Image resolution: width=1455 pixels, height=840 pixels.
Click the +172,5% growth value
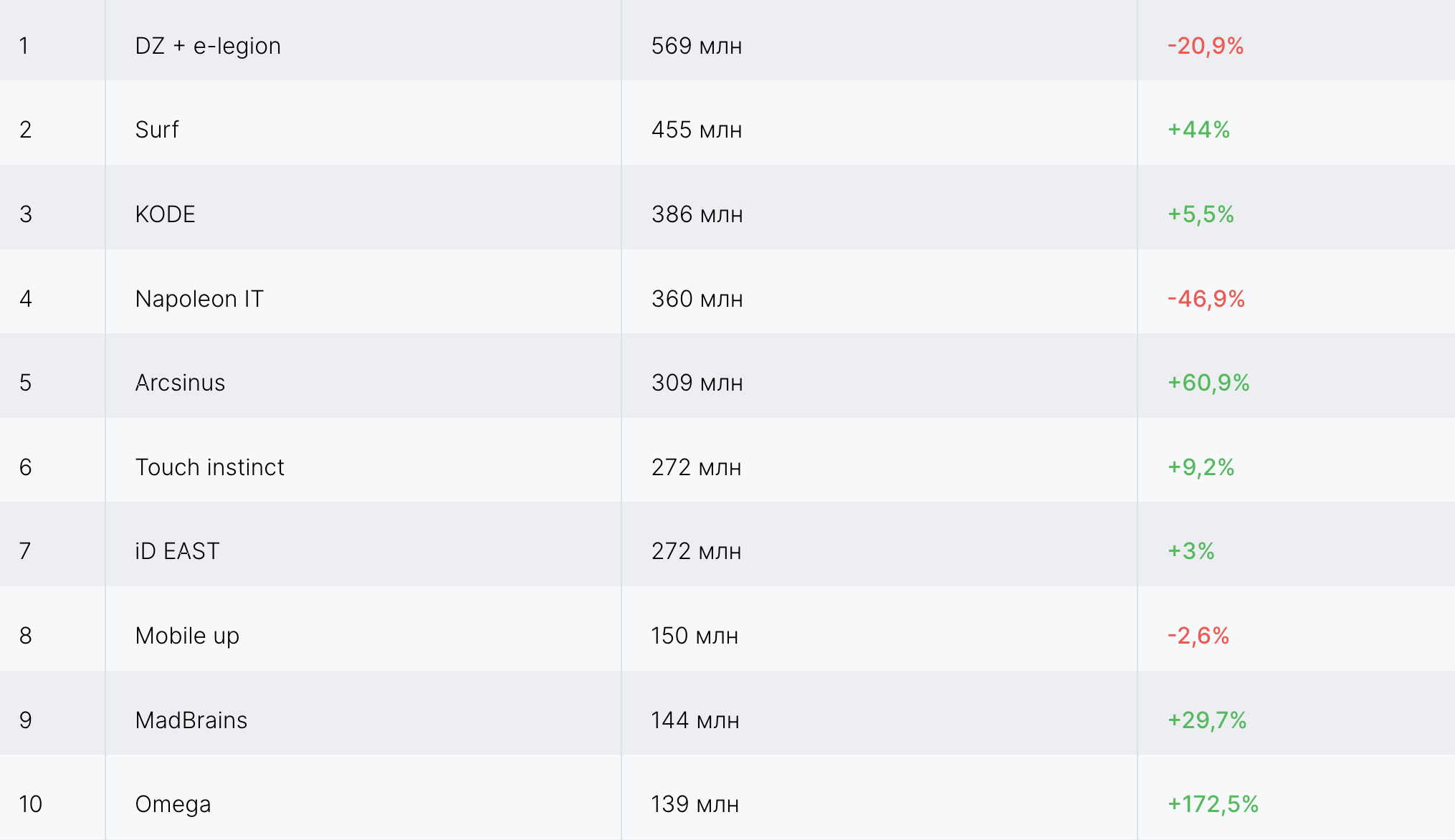(1213, 804)
